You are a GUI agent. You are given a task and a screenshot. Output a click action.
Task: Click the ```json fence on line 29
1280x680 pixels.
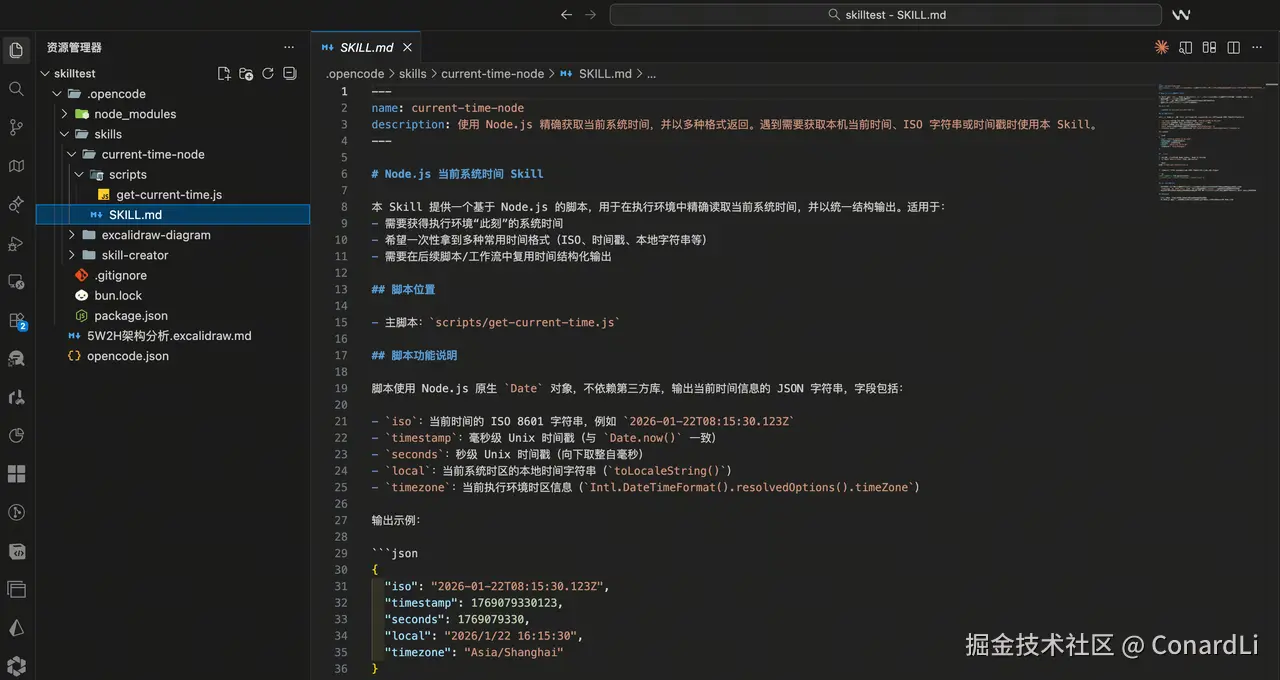(x=394, y=553)
